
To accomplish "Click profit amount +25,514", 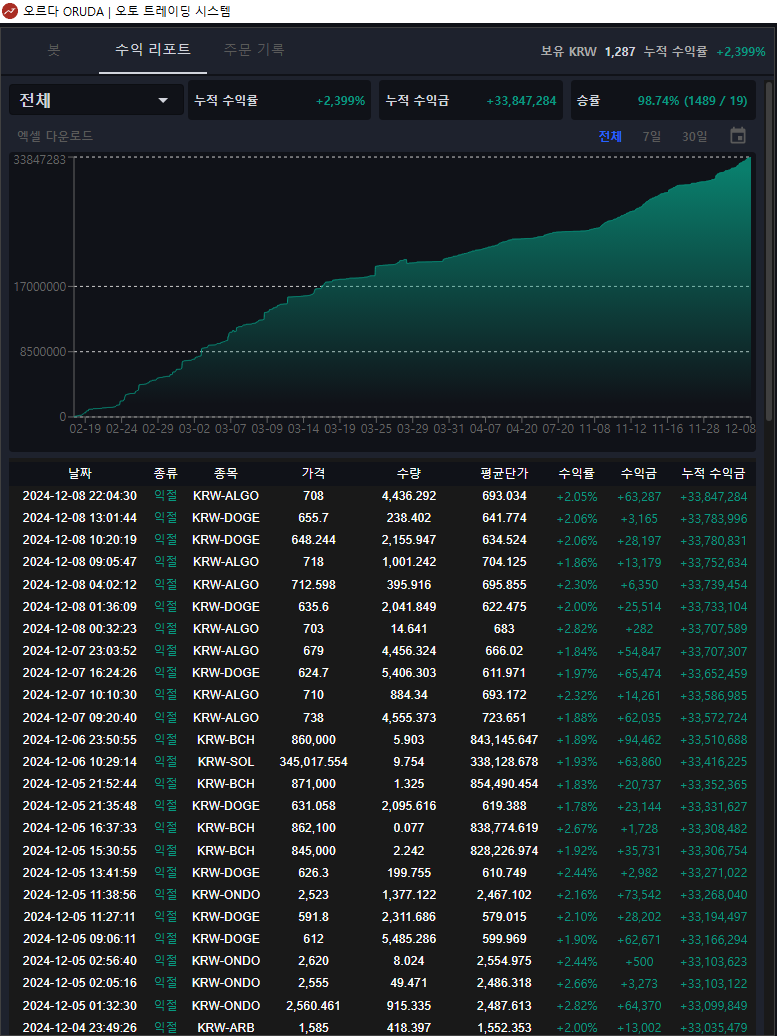I will click(639, 607).
